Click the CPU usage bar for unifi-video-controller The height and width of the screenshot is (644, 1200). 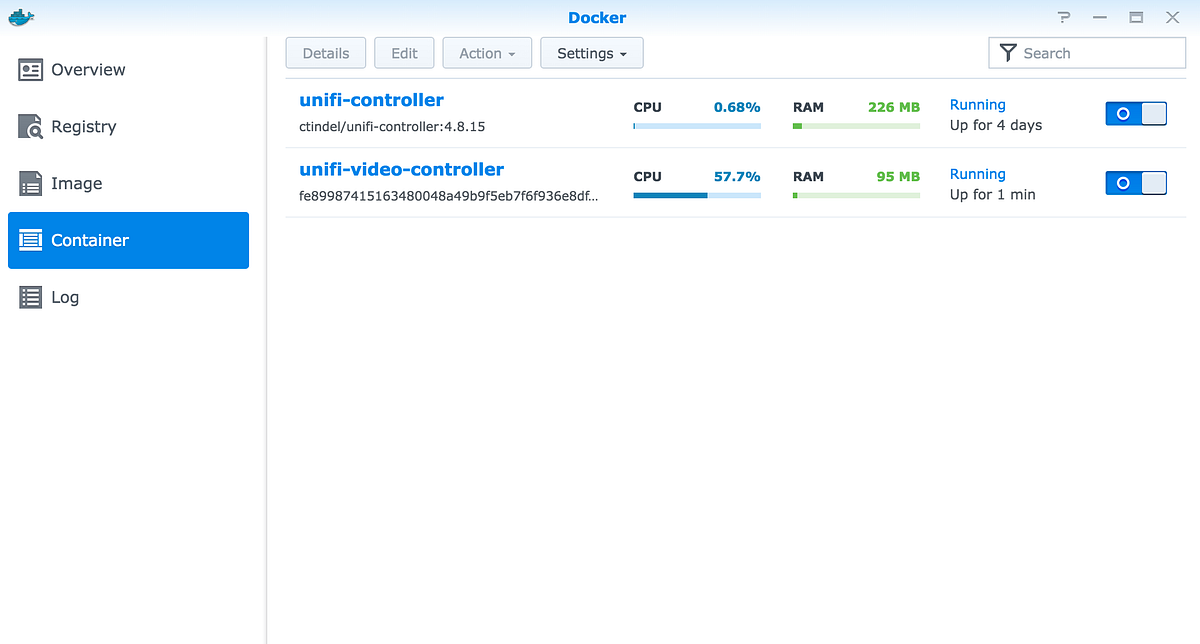pos(696,194)
